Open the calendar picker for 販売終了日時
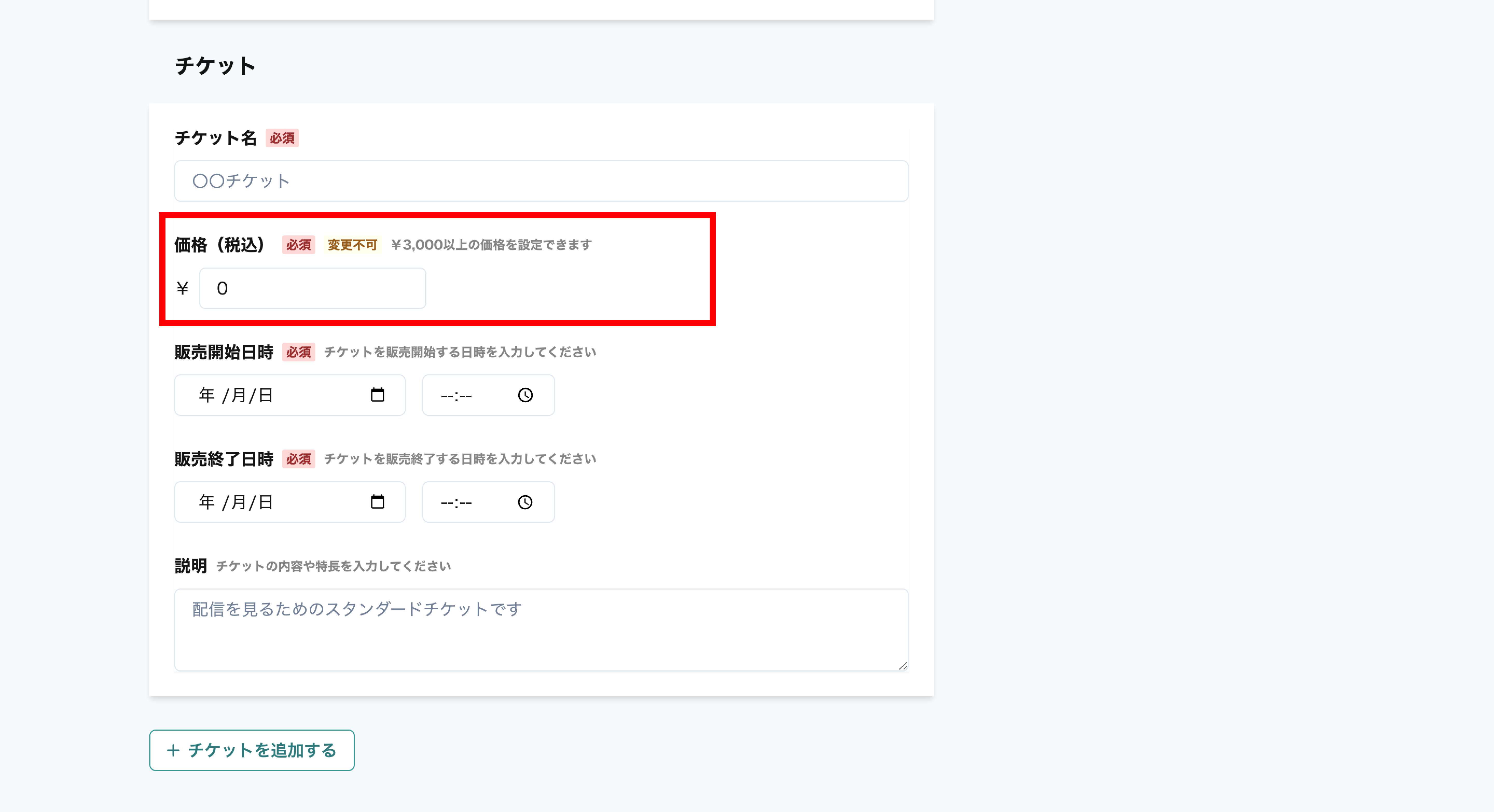The image size is (1494, 812). [x=378, y=502]
